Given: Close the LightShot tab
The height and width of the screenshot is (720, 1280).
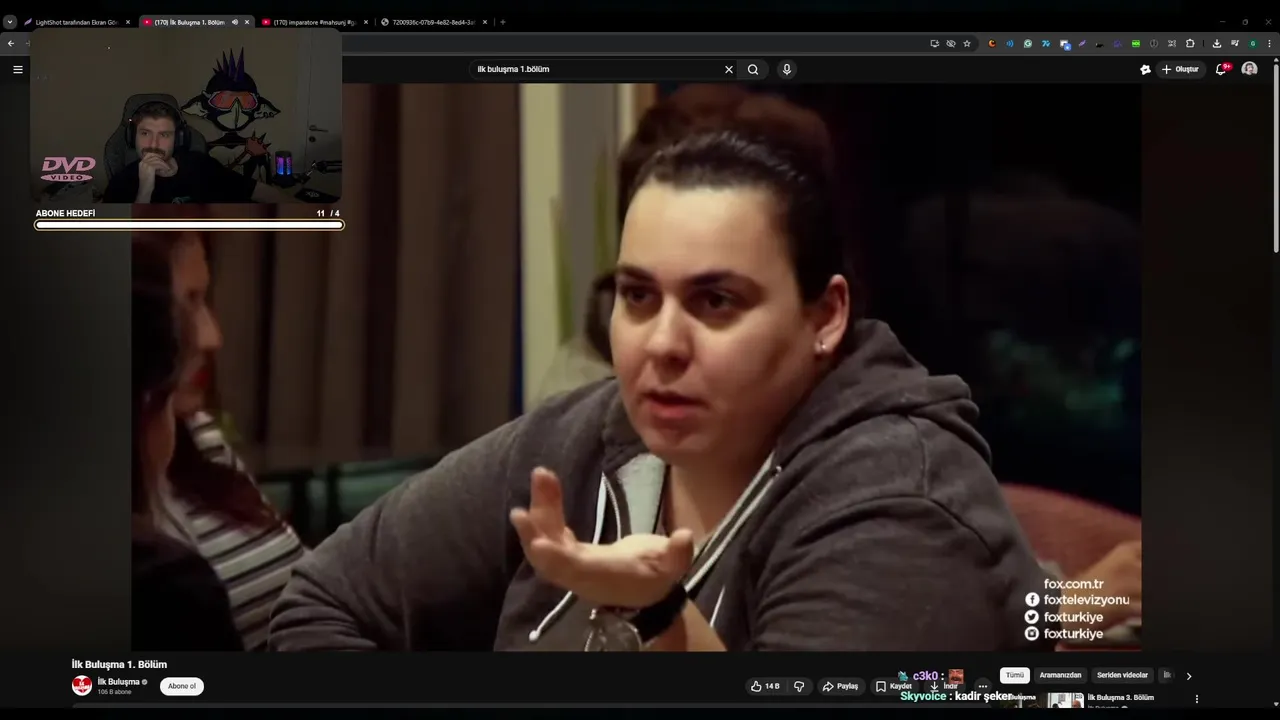Looking at the screenshot, I should 128,22.
